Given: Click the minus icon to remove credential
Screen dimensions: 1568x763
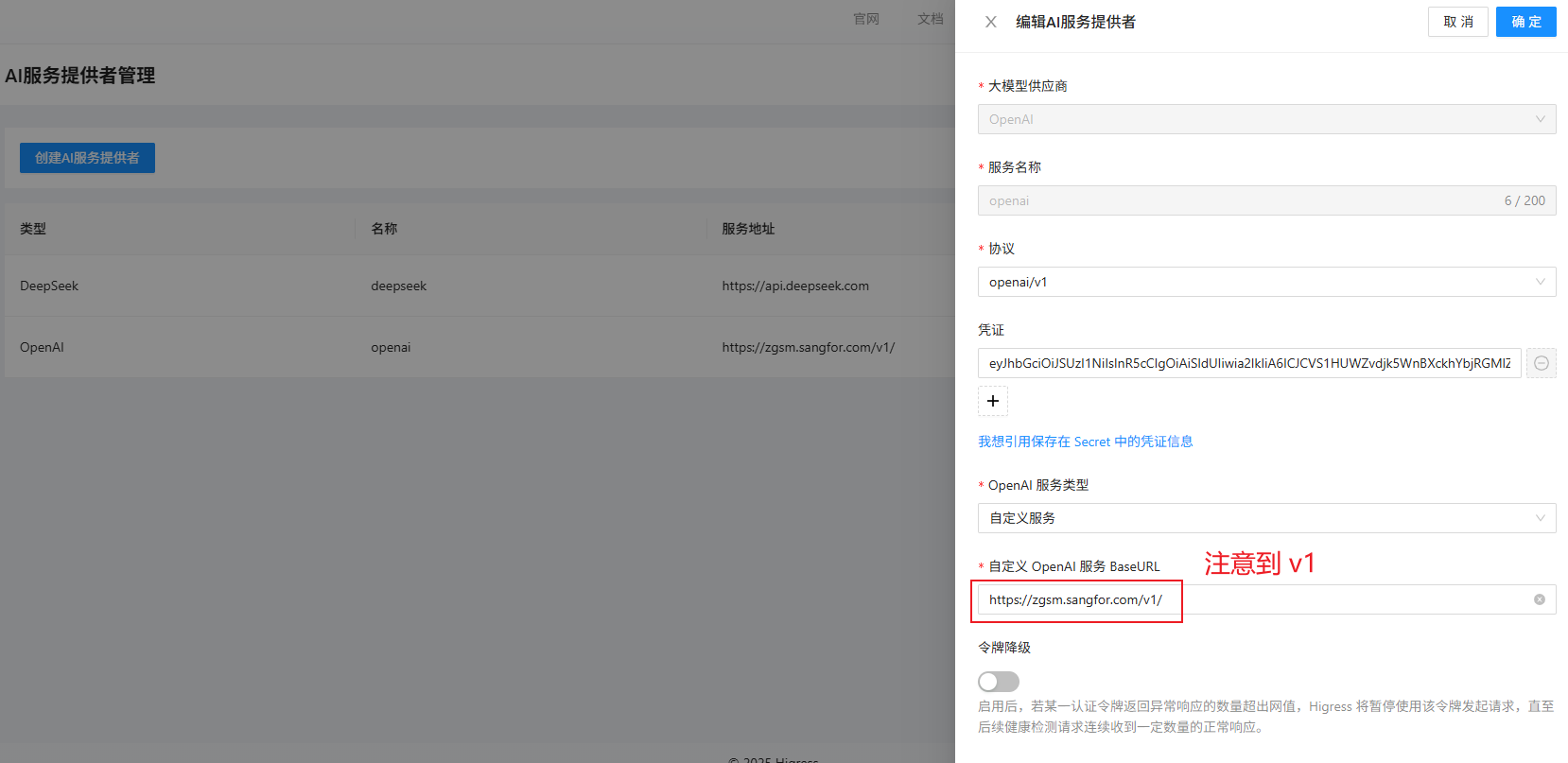Looking at the screenshot, I should pos(1541,363).
